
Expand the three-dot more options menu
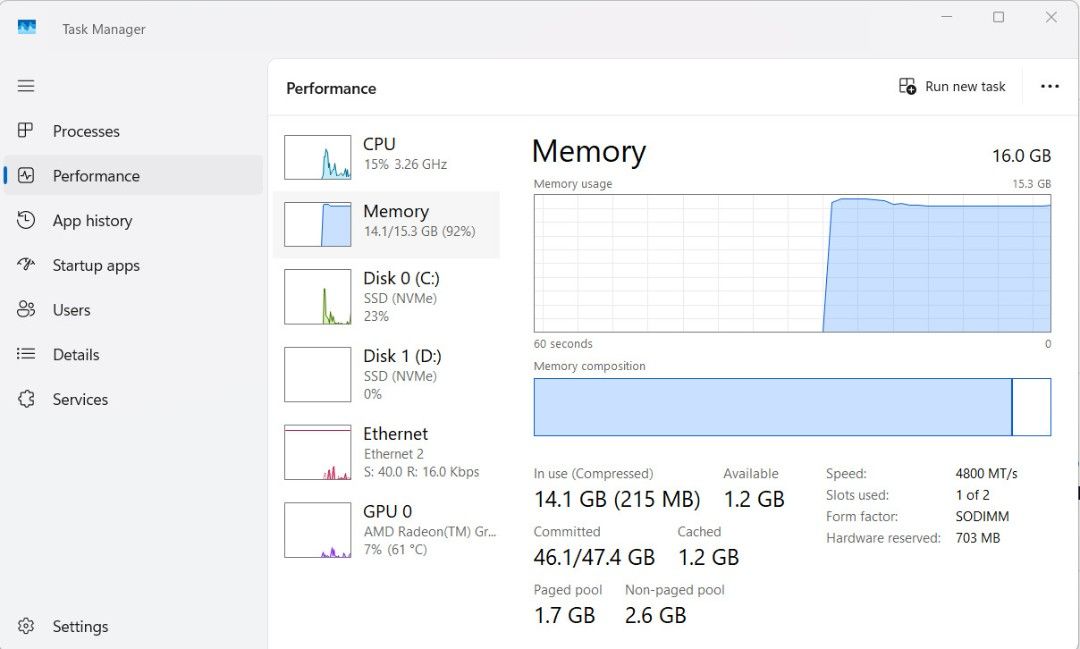point(1050,86)
